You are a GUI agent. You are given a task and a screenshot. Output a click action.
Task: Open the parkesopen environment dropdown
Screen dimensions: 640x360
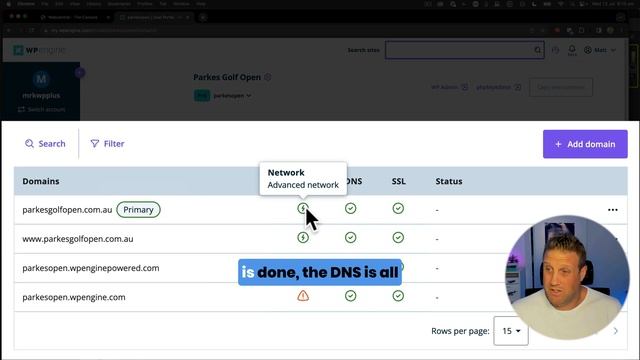(232, 96)
